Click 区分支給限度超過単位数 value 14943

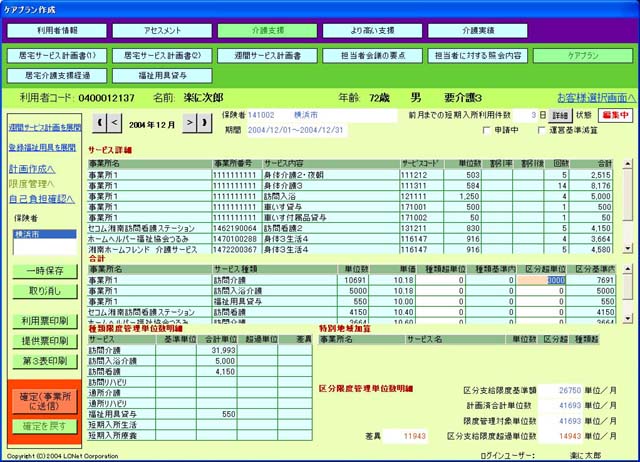[x=560, y=436]
